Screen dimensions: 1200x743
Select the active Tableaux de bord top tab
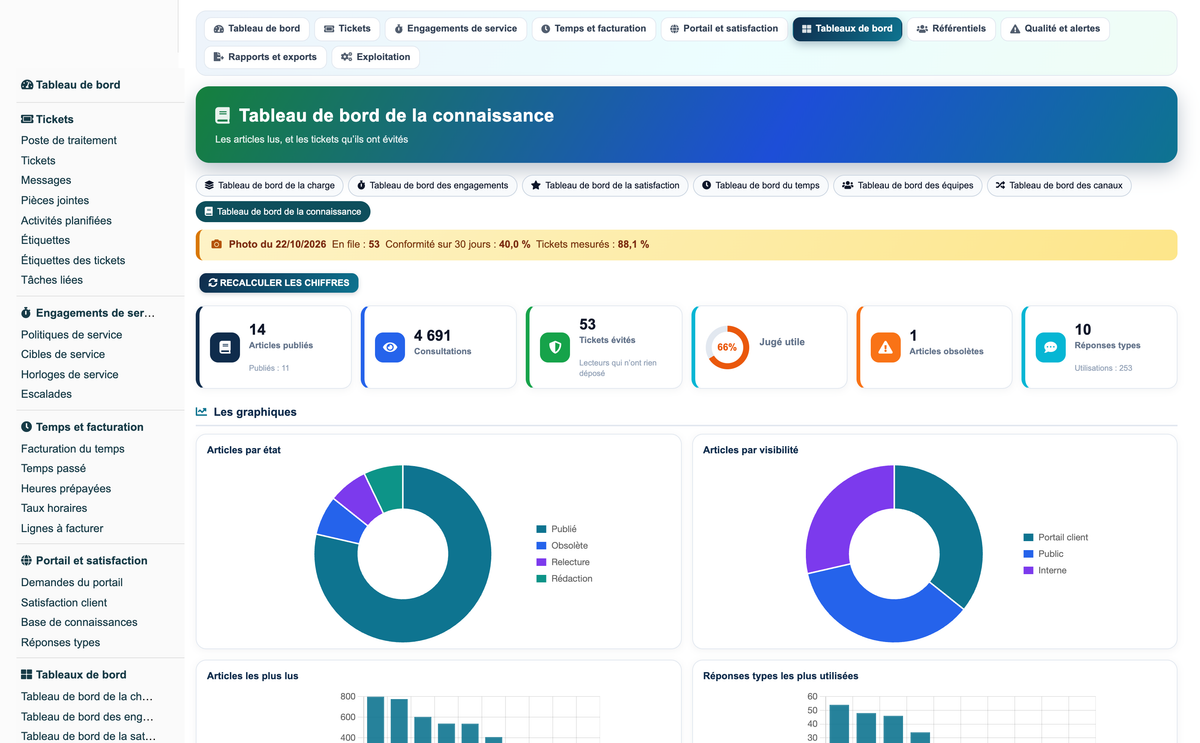coord(847,29)
